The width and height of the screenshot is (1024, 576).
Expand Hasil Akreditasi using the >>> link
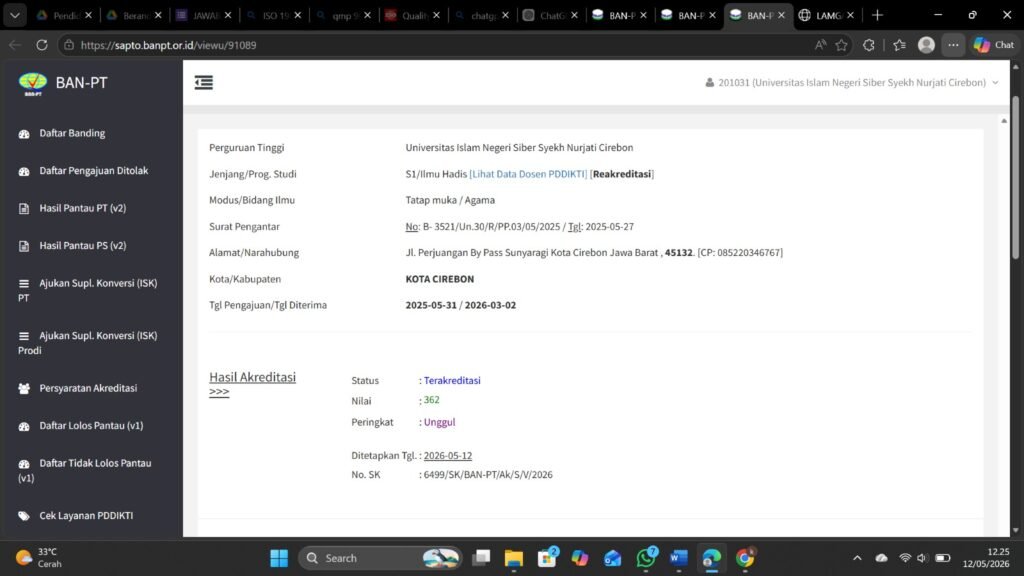[x=219, y=392]
